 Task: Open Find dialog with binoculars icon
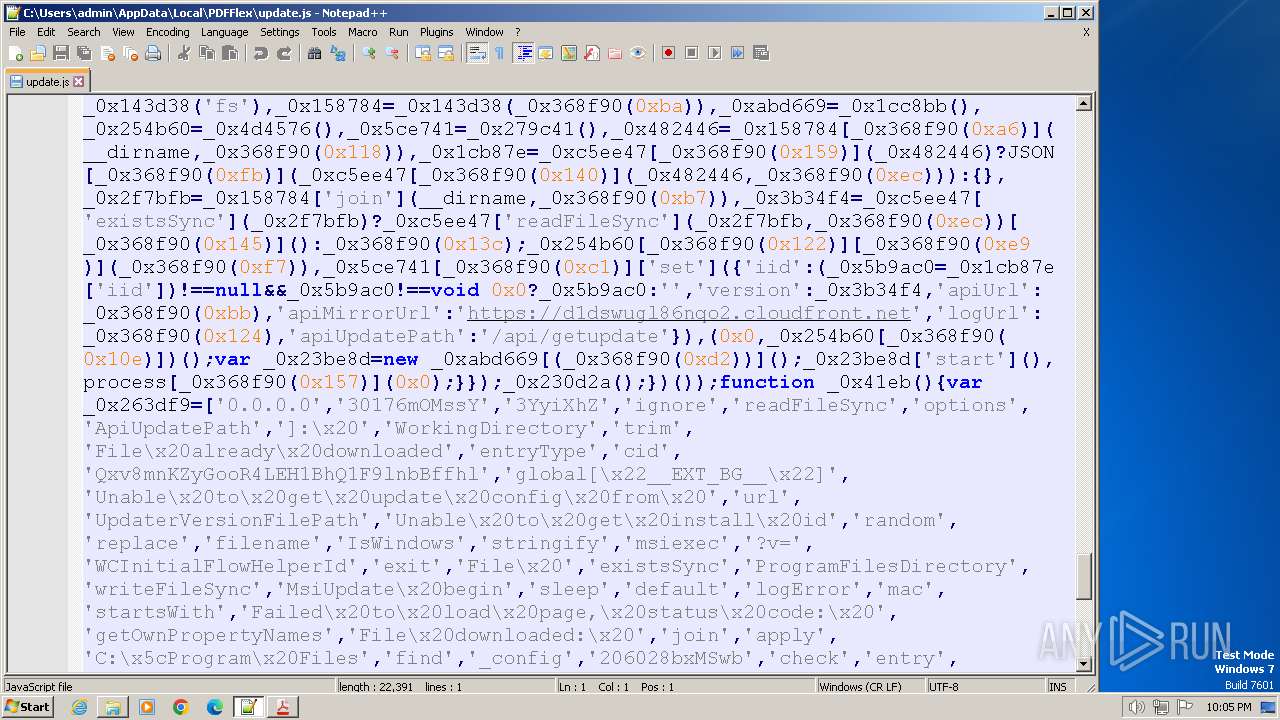[314, 53]
